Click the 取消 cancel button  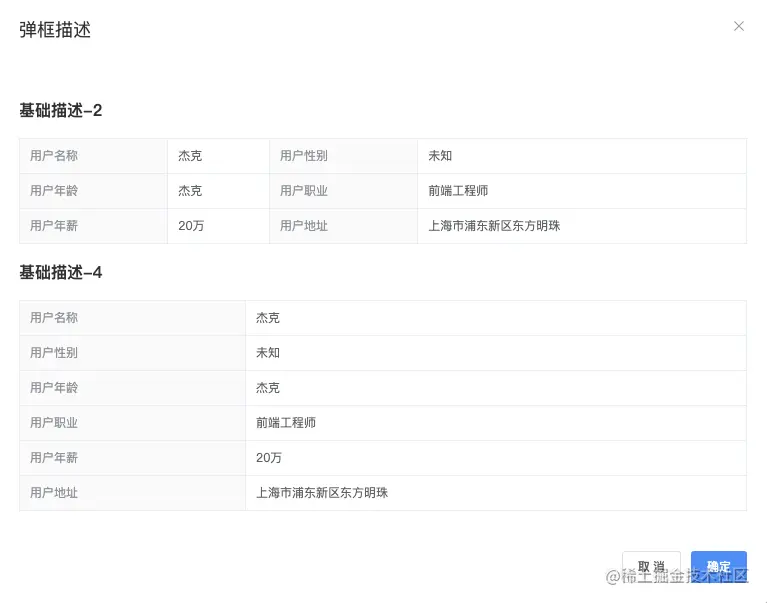coord(651,567)
